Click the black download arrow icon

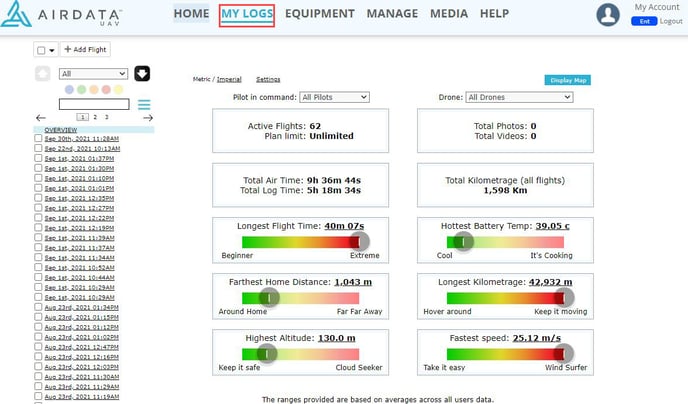142,73
